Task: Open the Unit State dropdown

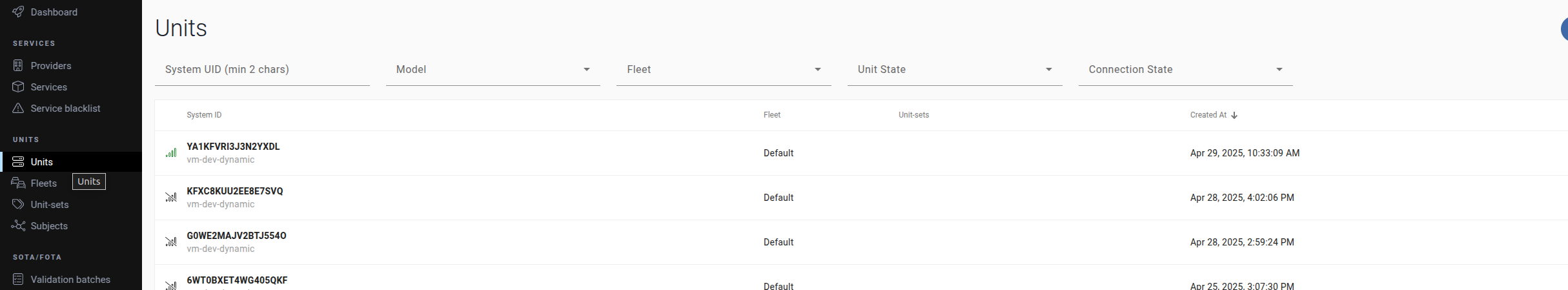Action: pos(954,70)
